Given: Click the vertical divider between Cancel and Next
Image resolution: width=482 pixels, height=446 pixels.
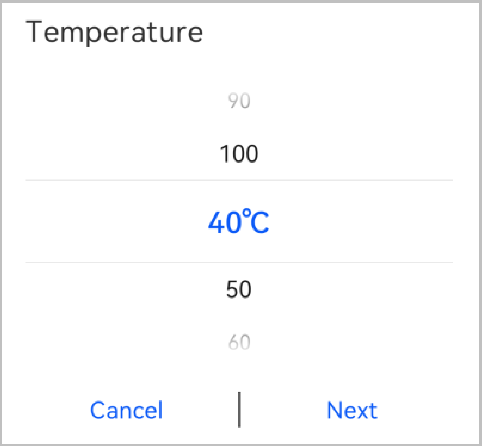Looking at the screenshot, I should pyautogui.click(x=239, y=410).
